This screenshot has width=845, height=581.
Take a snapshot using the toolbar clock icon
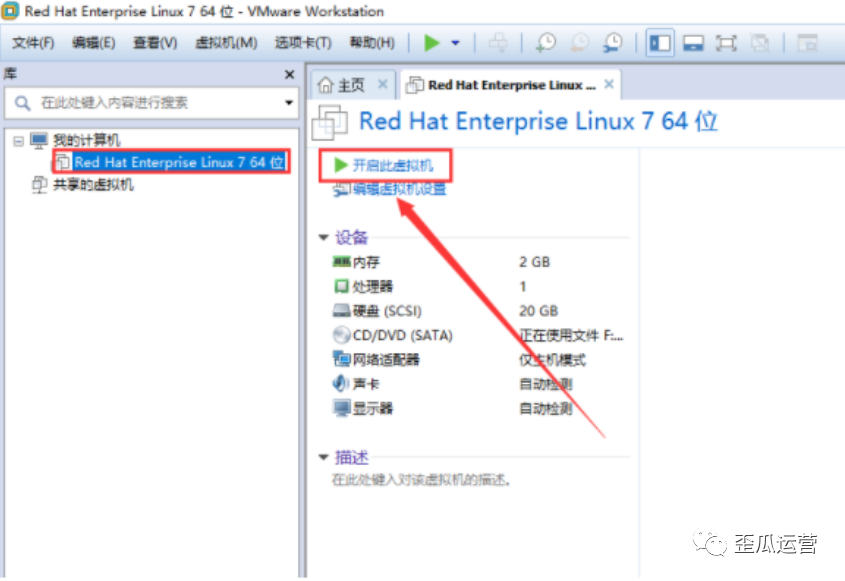pyautogui.click(x=546, y=43)
